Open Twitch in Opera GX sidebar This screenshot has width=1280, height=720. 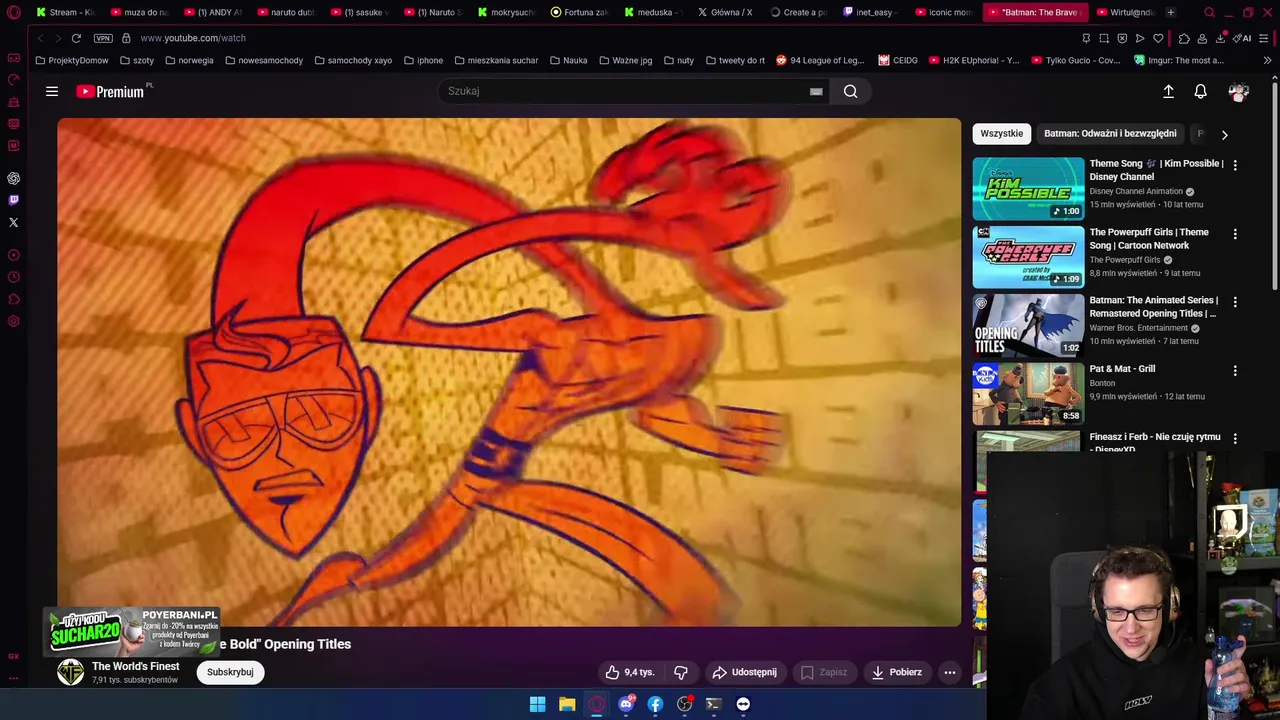14,200
